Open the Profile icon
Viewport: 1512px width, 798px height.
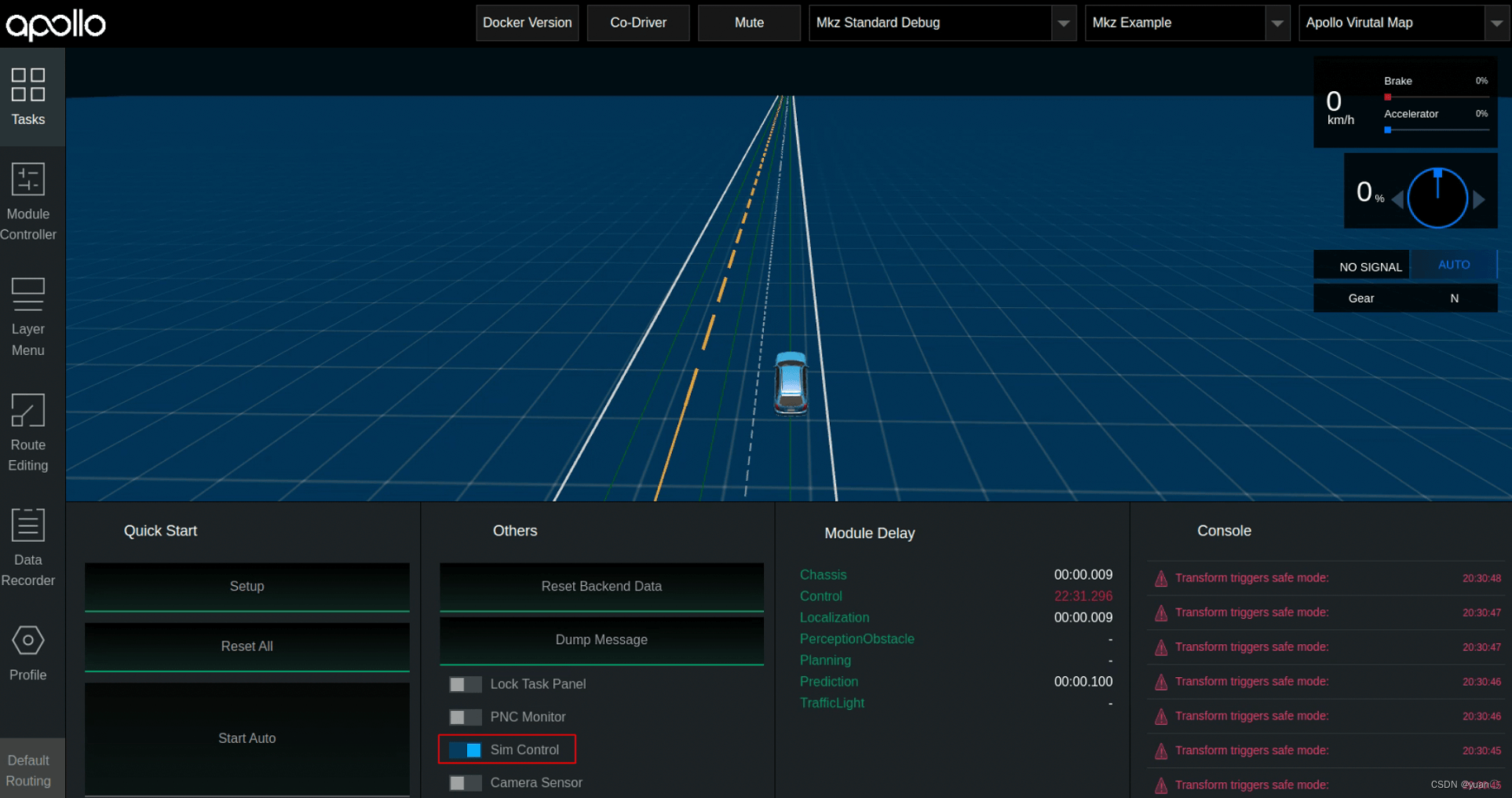[x=28, y=640]
